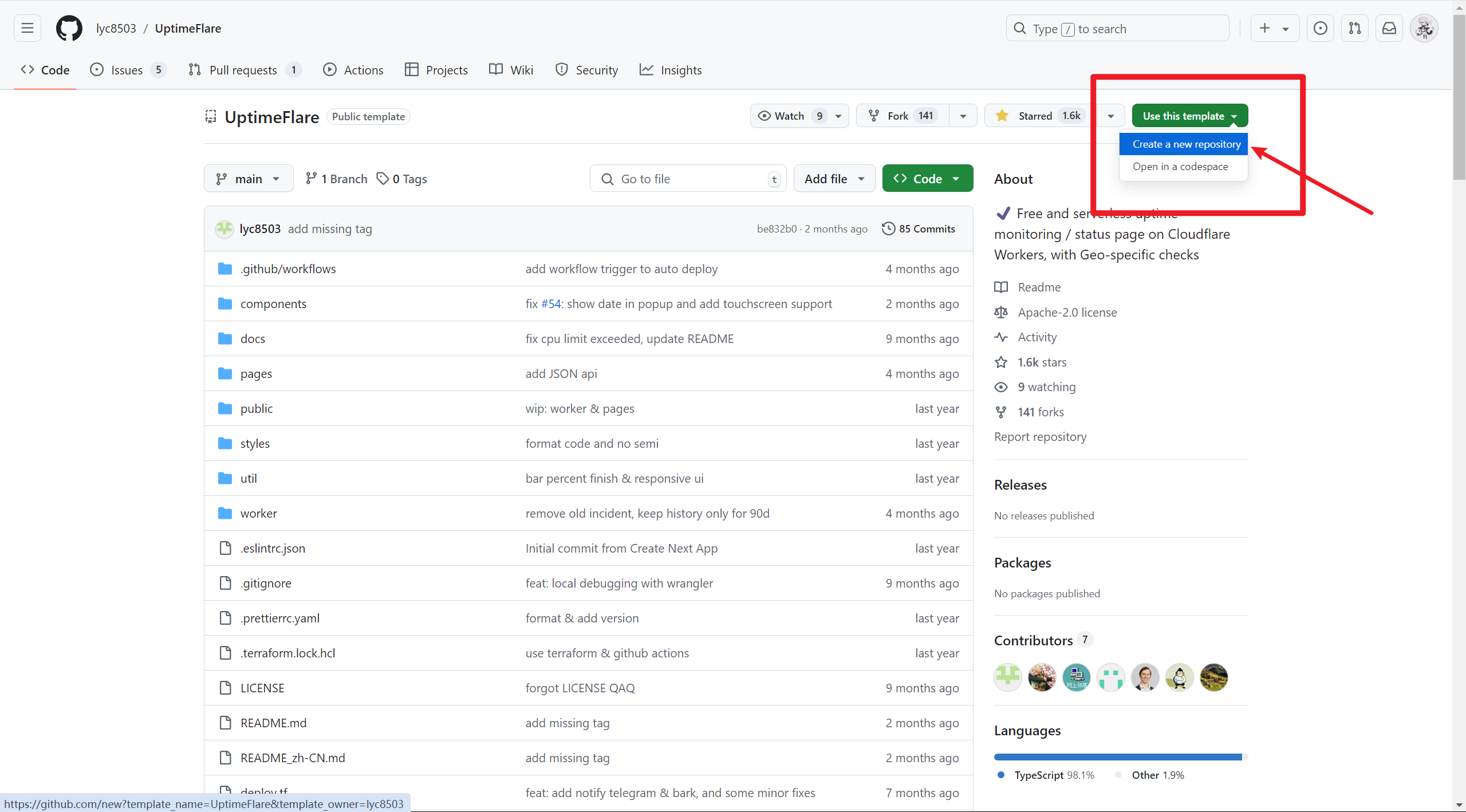Open the Add file dropdown
This screenshot has height=812, width=1466.
pyautogui.click(x=834, y=179)
